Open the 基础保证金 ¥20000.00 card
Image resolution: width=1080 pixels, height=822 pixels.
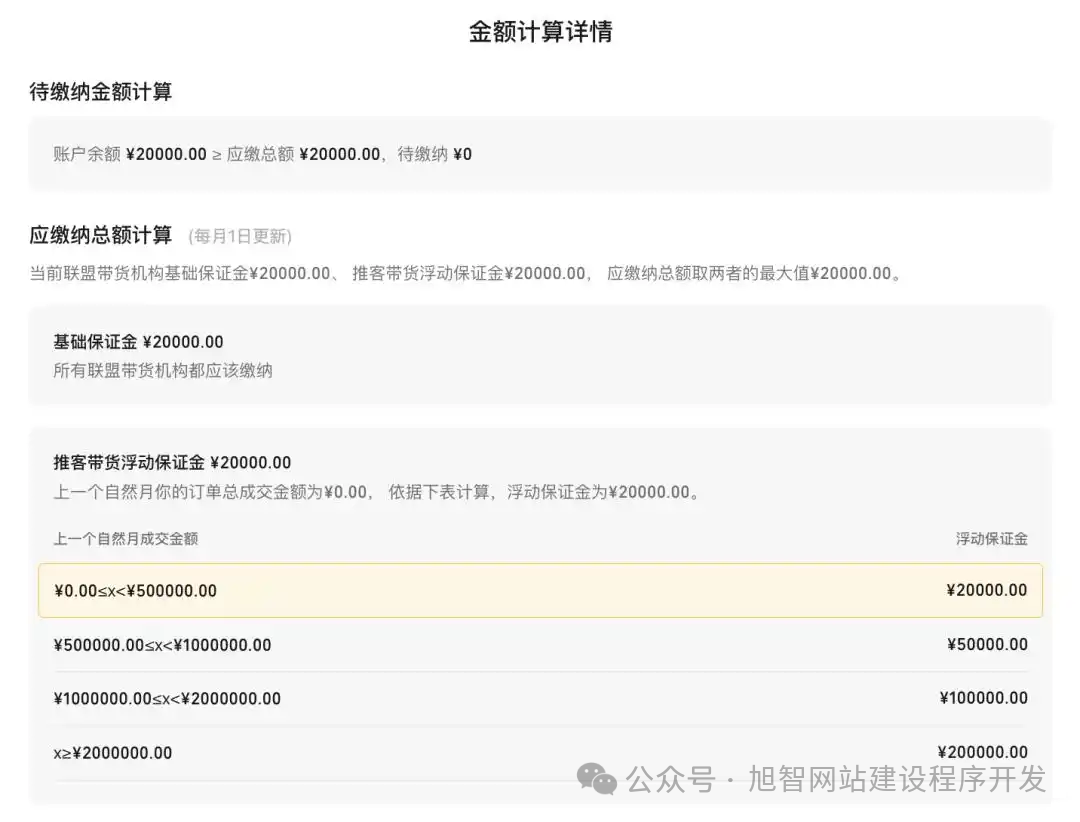pyautogui.click(x=540, y=355)
